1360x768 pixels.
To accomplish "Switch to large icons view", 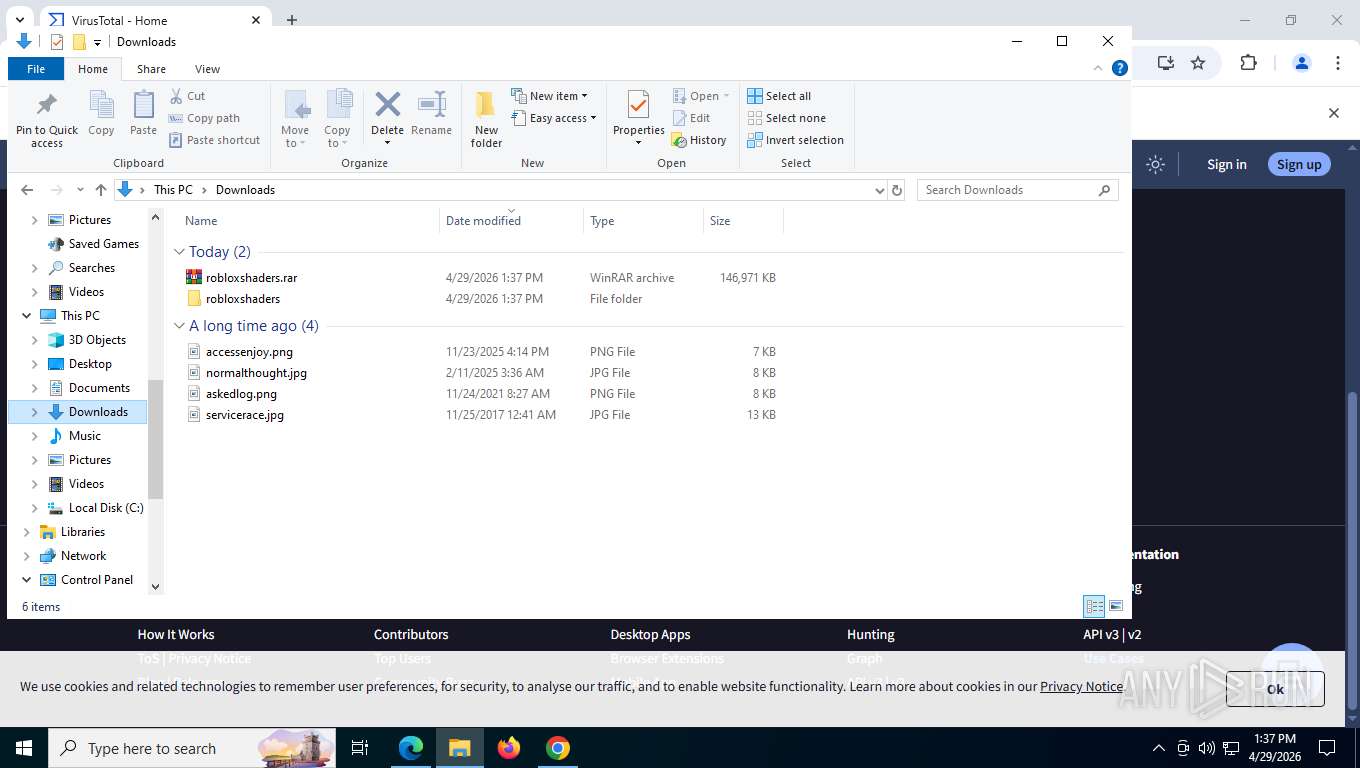I will pyautogui.click(x=1116, y=606).
